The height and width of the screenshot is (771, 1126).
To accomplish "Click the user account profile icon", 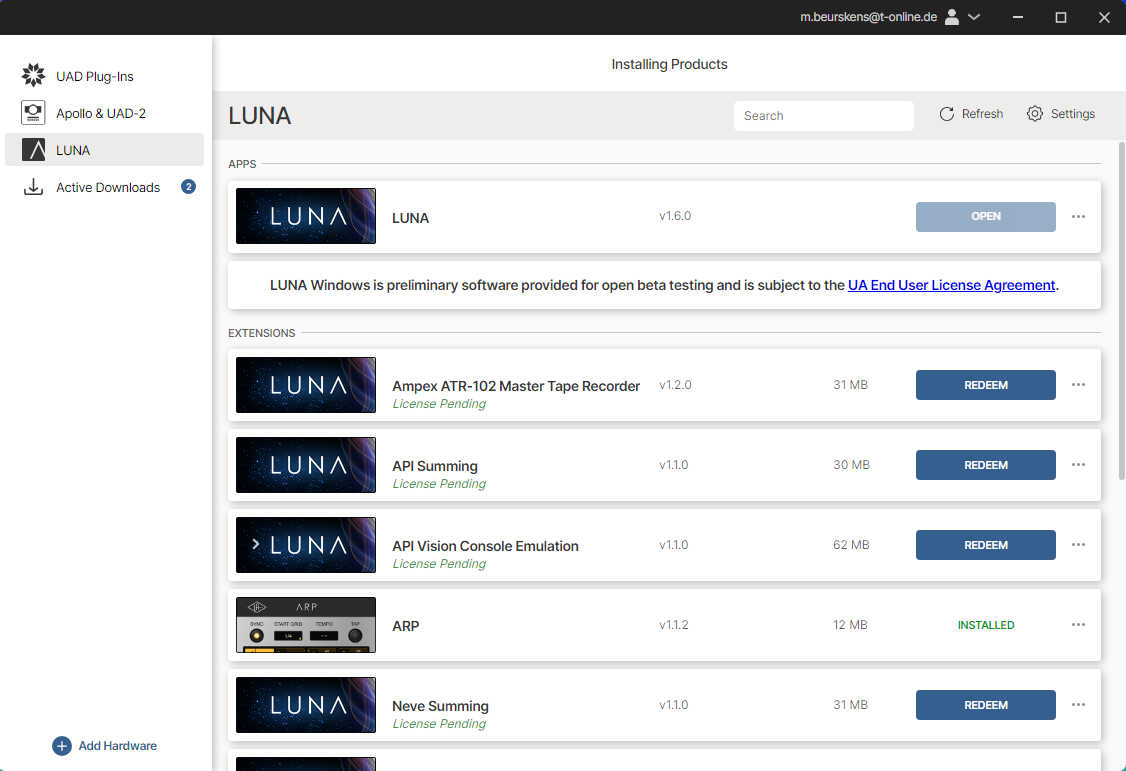I will (951, 17).
